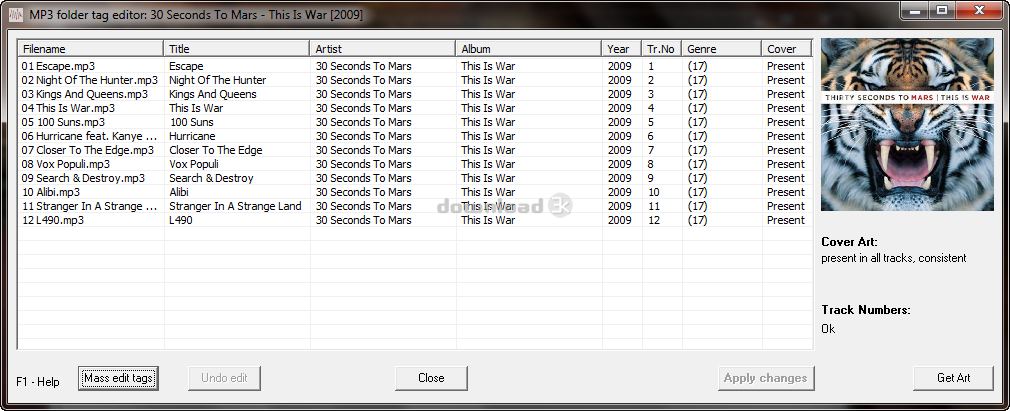1010x411 pixels.
Task: Click the Album cell in the Vox Populi row
Action: [x=488, y=164]
